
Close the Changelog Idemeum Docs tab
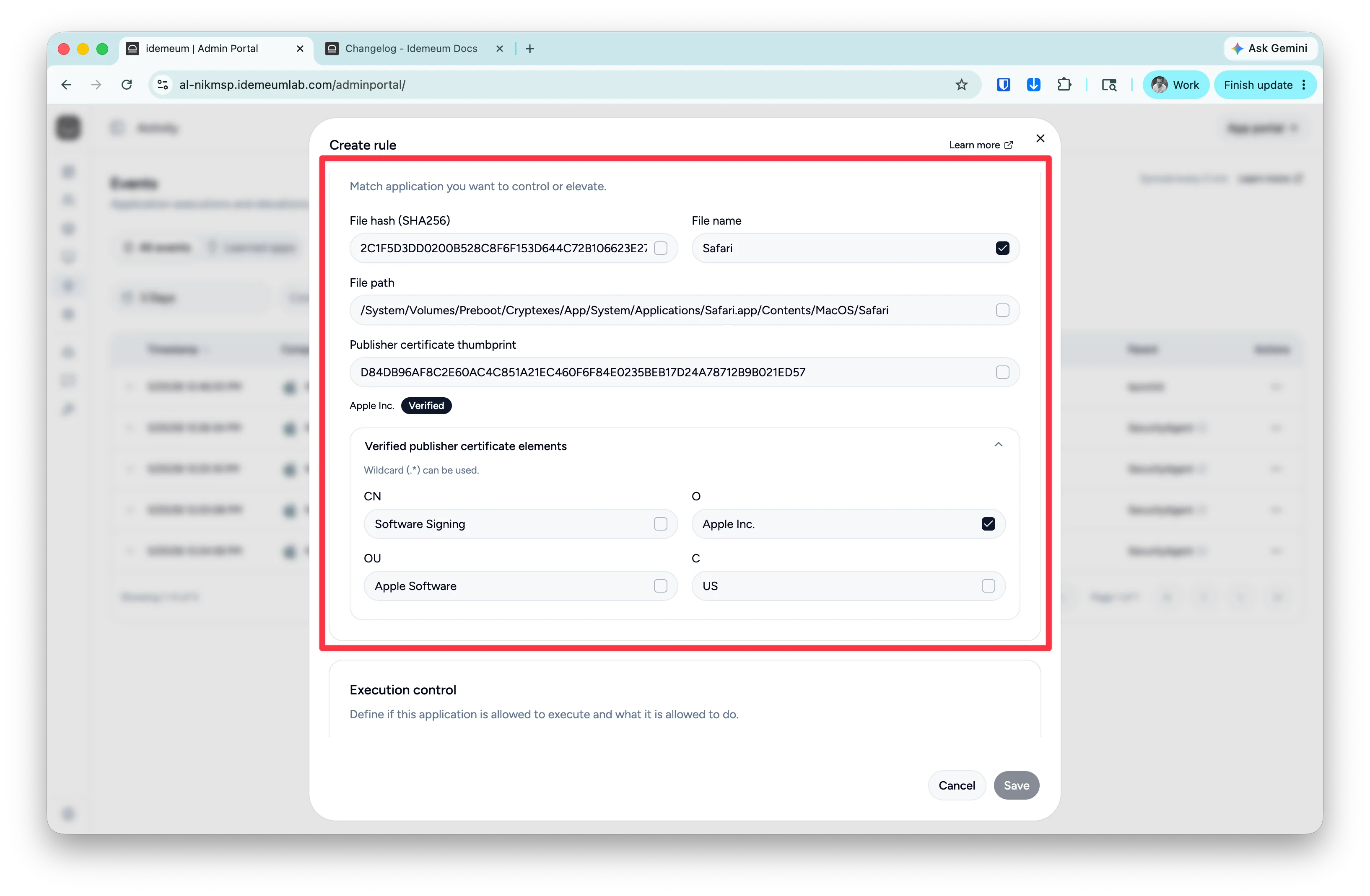click(500, 49)
